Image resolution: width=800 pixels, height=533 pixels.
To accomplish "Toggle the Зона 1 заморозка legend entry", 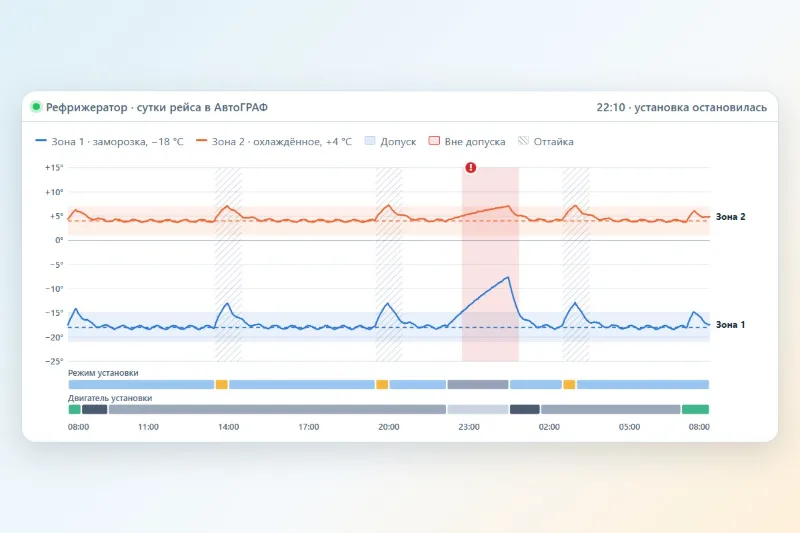I will pos(109,141).
